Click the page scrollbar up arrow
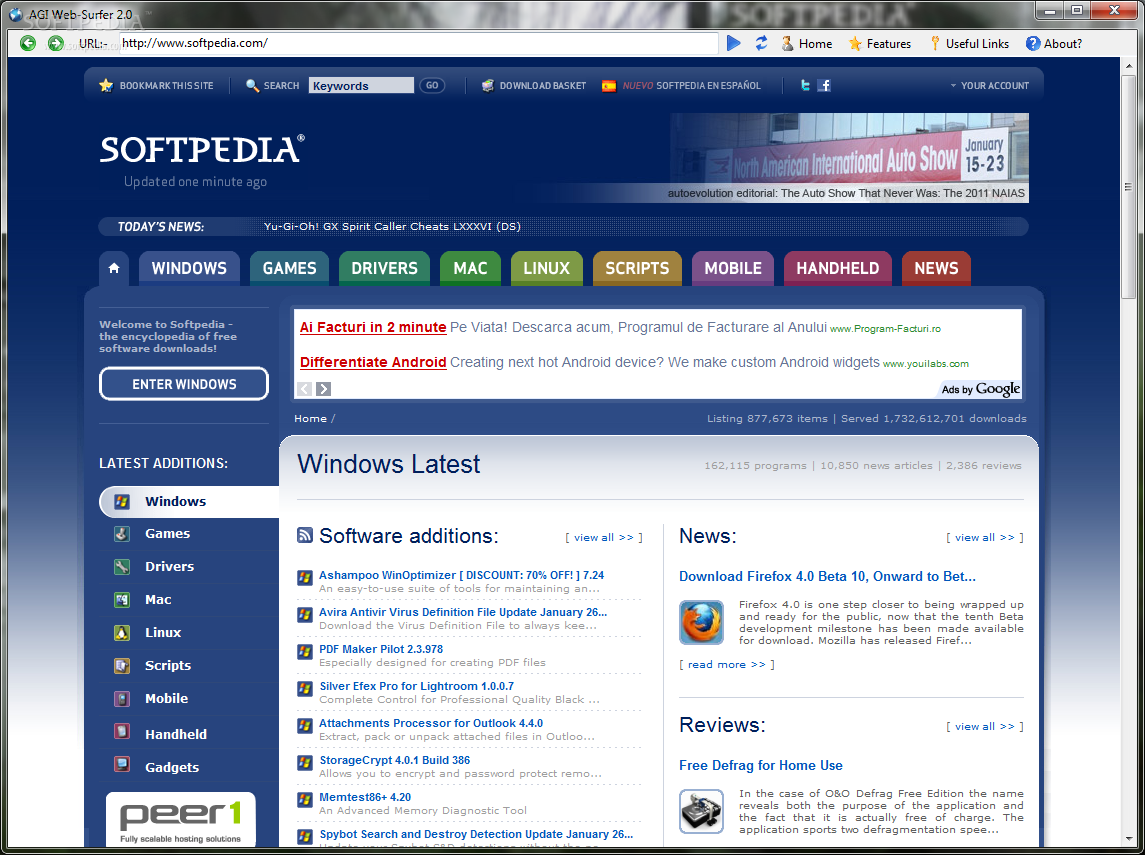Viewport: 1145px width, 855px height. pos(1128,66)
